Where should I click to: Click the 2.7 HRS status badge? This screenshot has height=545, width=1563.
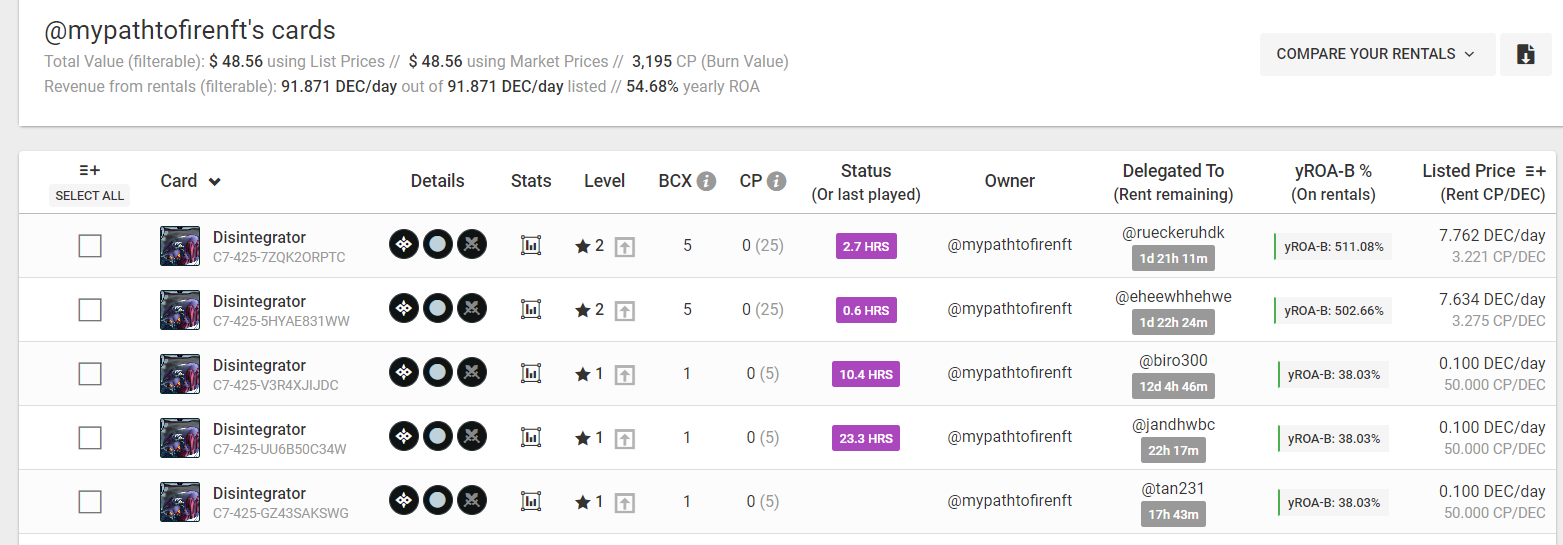866,246
